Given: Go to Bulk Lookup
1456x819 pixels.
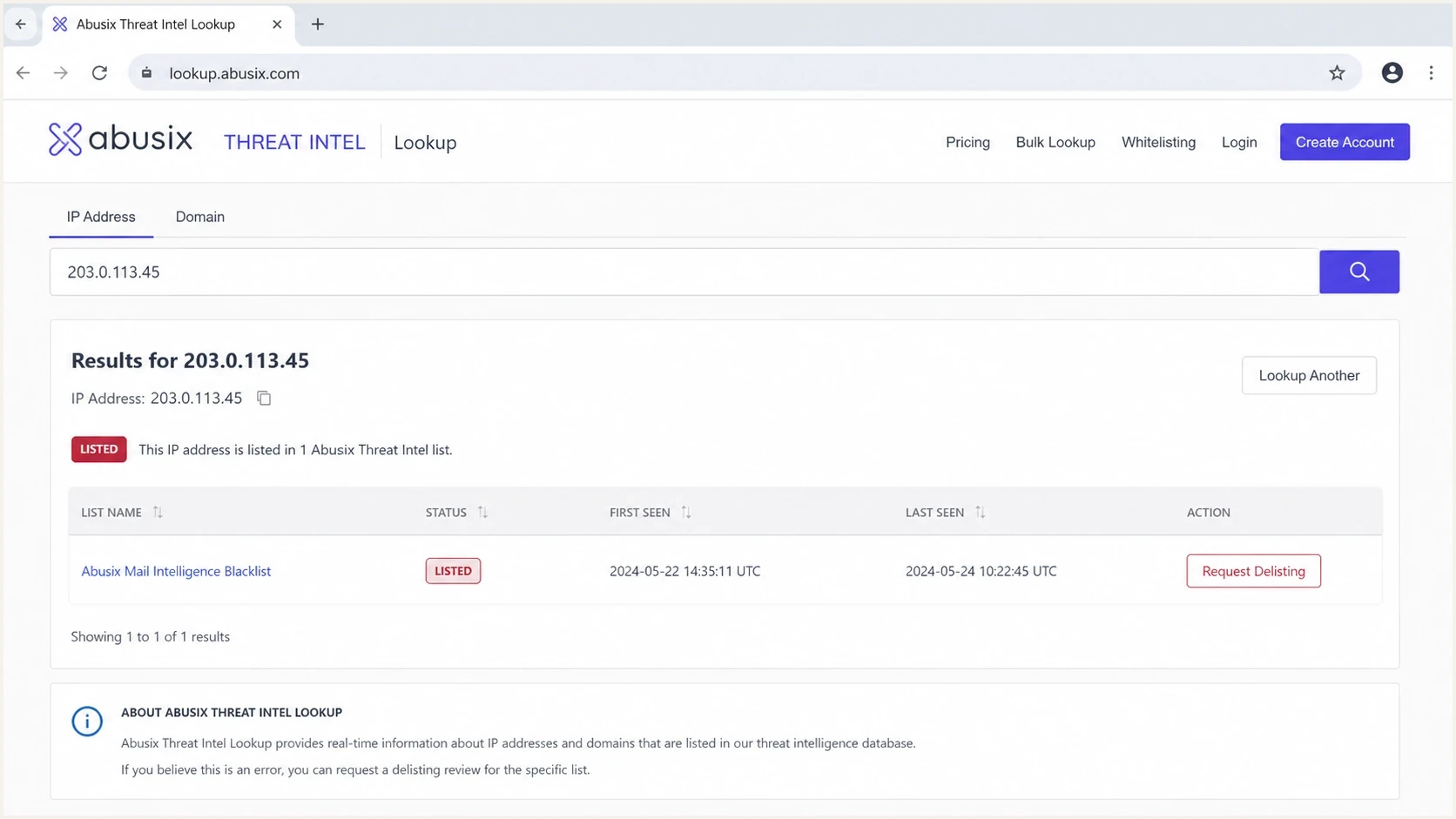Looking at the screenshot, I should coord(1055,142).
